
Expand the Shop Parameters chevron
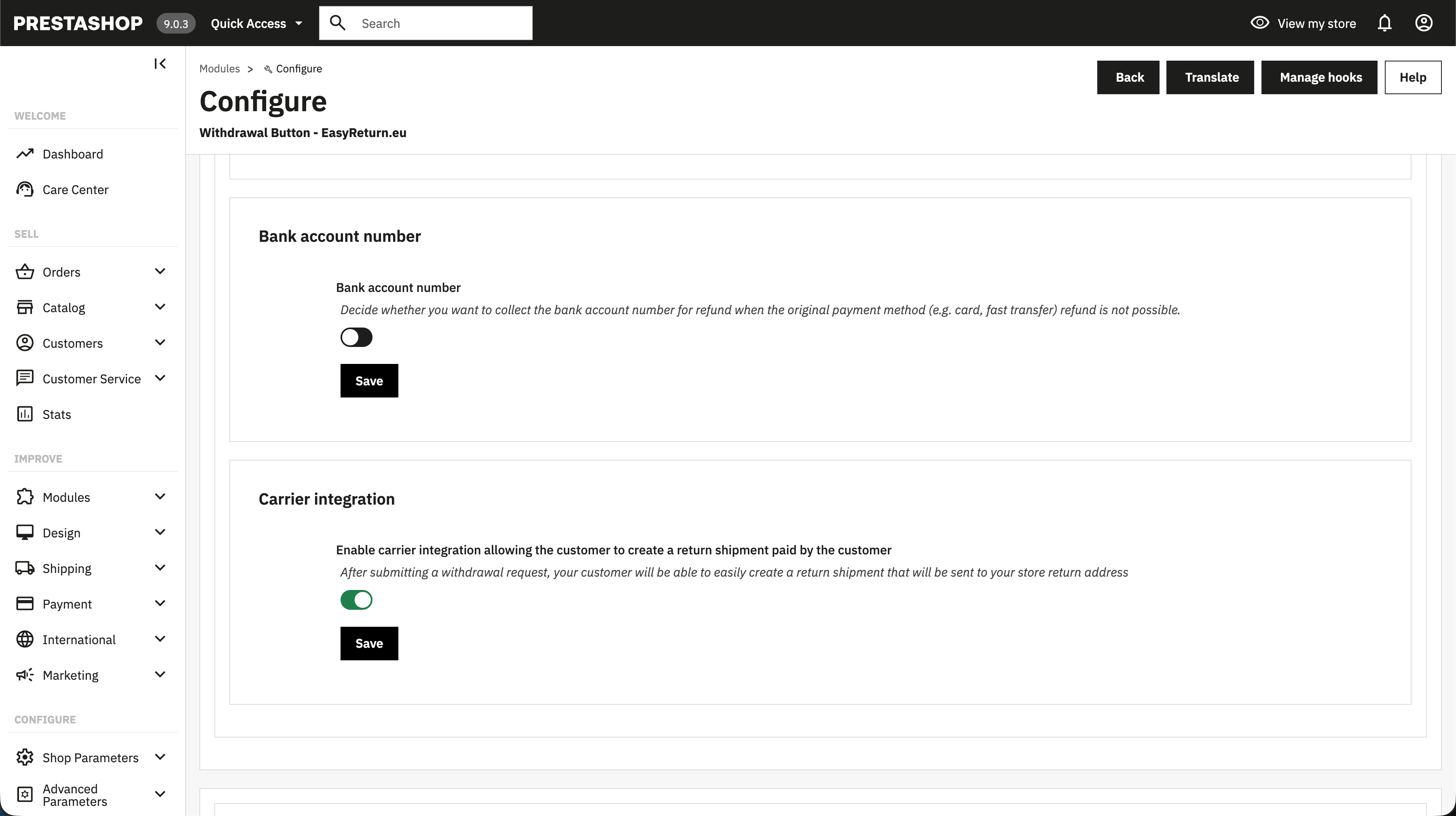(160, 757)
